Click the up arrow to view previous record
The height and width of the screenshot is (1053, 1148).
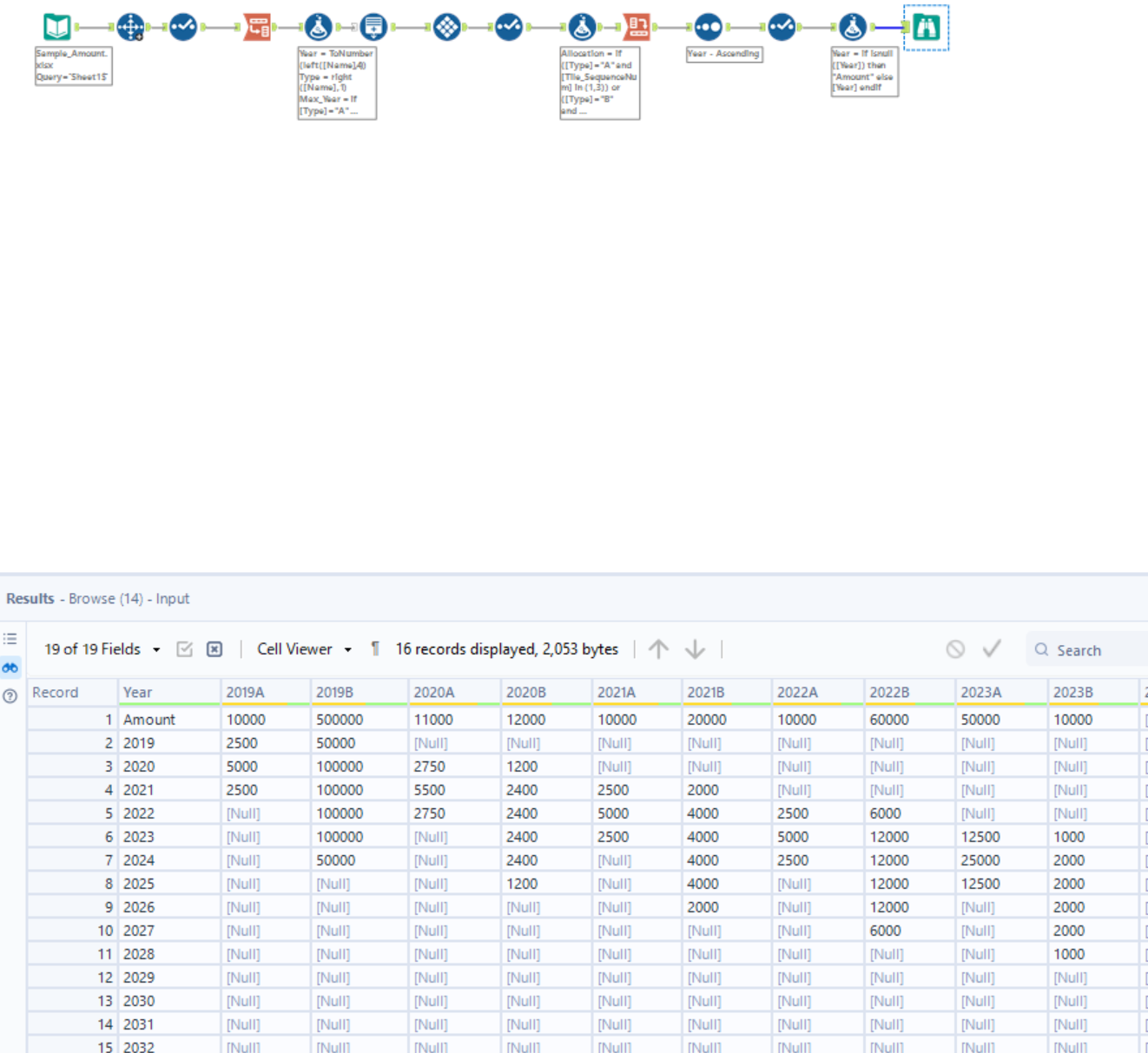[x=659, y=648]
